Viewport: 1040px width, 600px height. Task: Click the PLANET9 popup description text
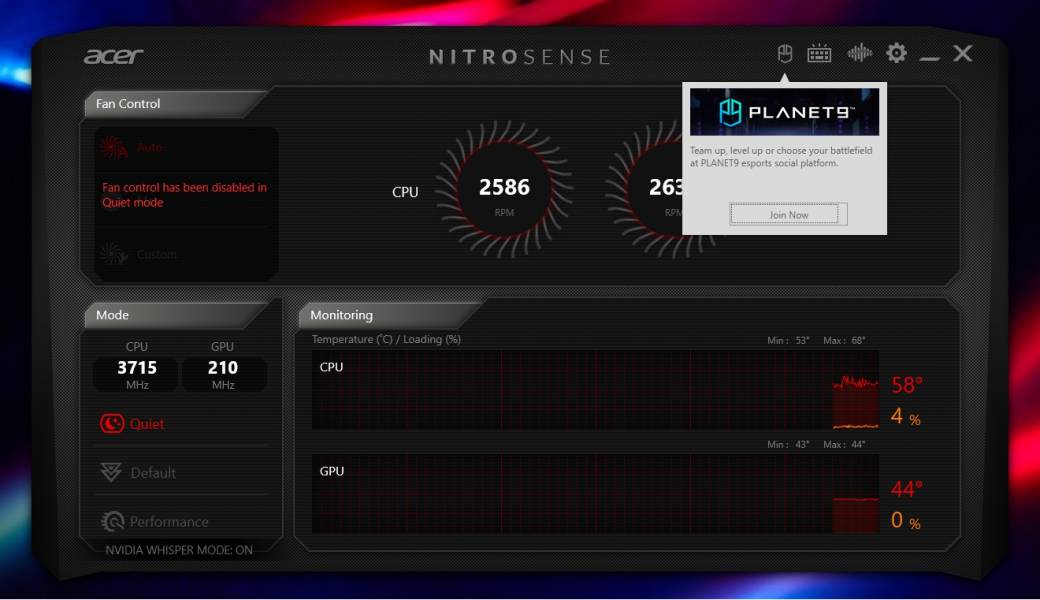tap(781, 156)
